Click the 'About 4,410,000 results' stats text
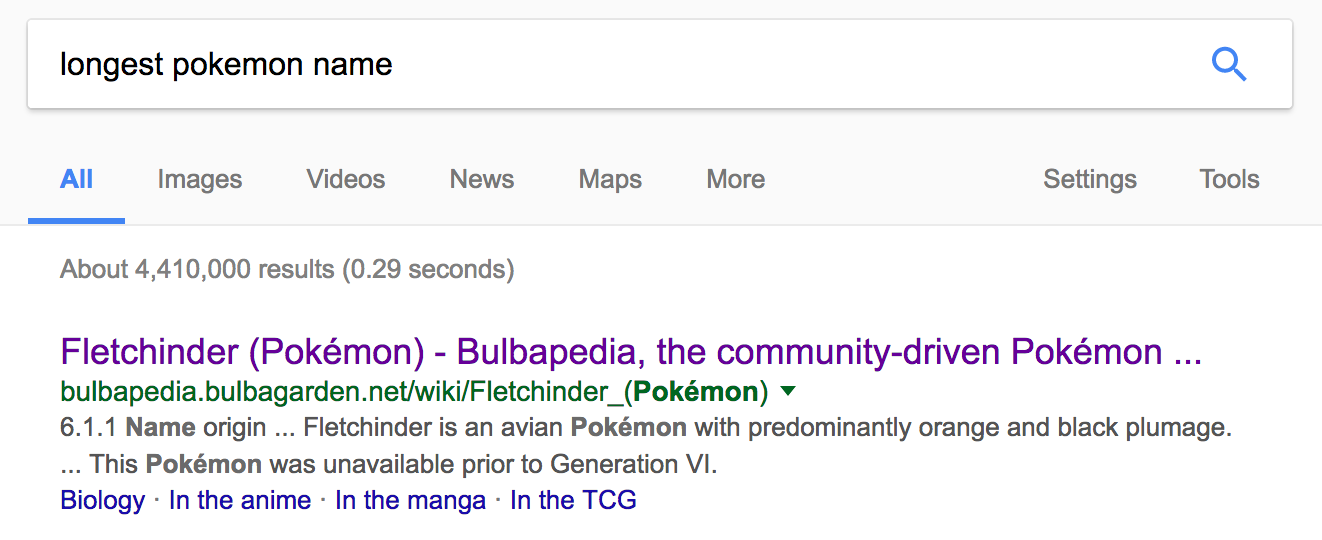Viewport: 1322px width, 540px height. tap(287, 269)
